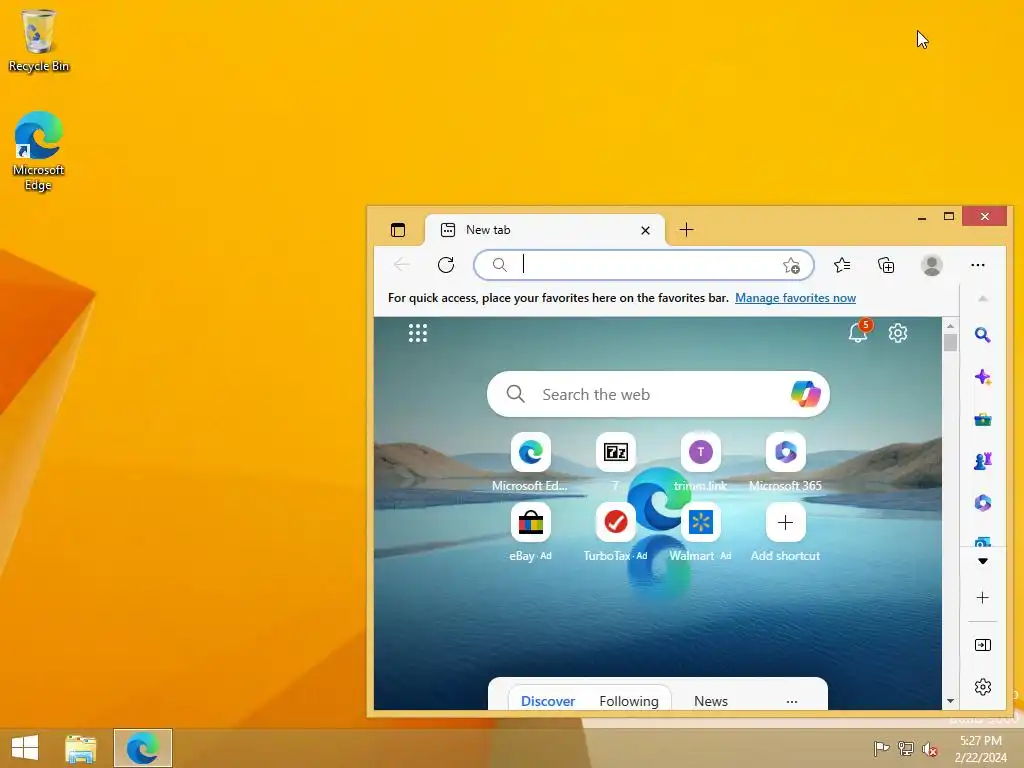This screenshot has width=1024, height=768.
Task: Open the Microsoft Edge quick link
Action: point(530,462)
